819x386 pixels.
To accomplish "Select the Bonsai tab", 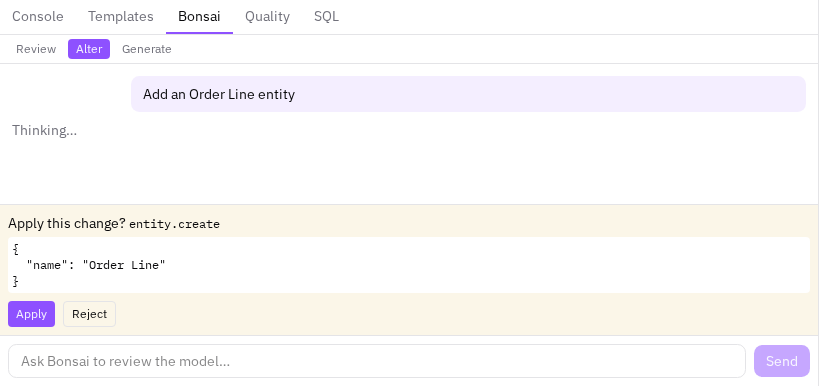I will [x=199, y=17].
